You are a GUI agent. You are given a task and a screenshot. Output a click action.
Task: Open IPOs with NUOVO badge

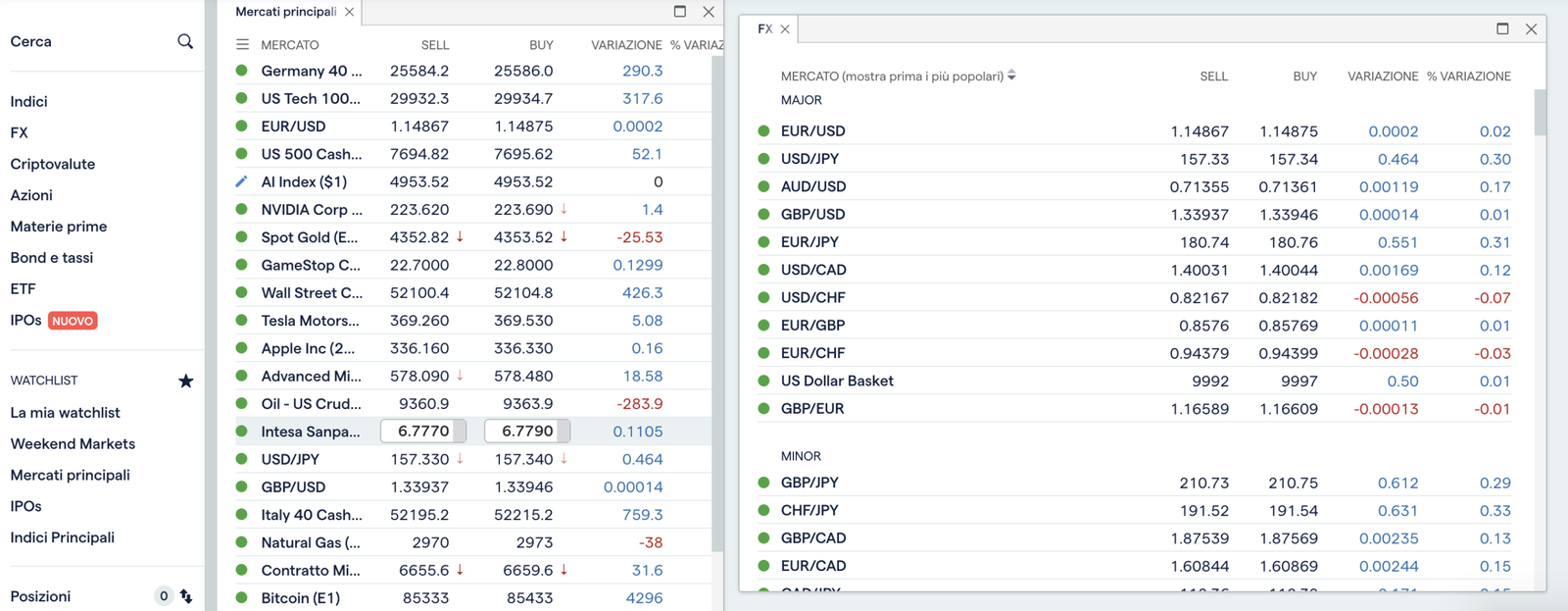pyautogui.click(x=54, y=321)
